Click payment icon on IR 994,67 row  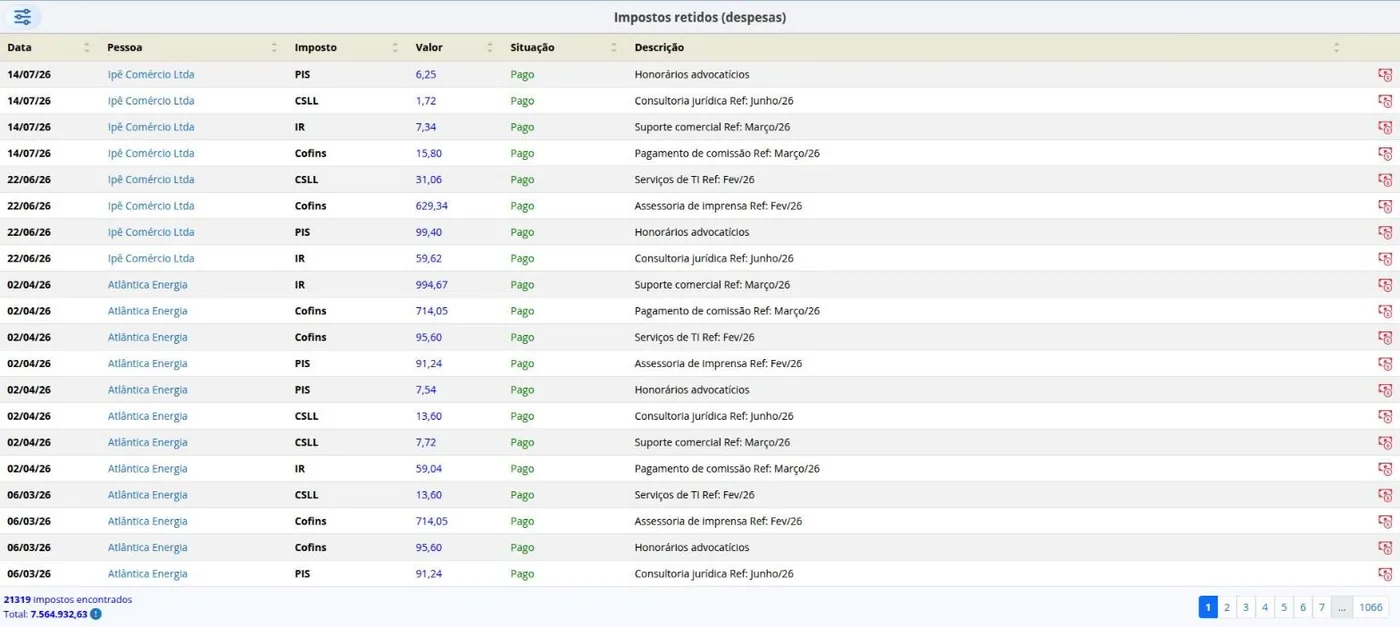coord(1385,285)
